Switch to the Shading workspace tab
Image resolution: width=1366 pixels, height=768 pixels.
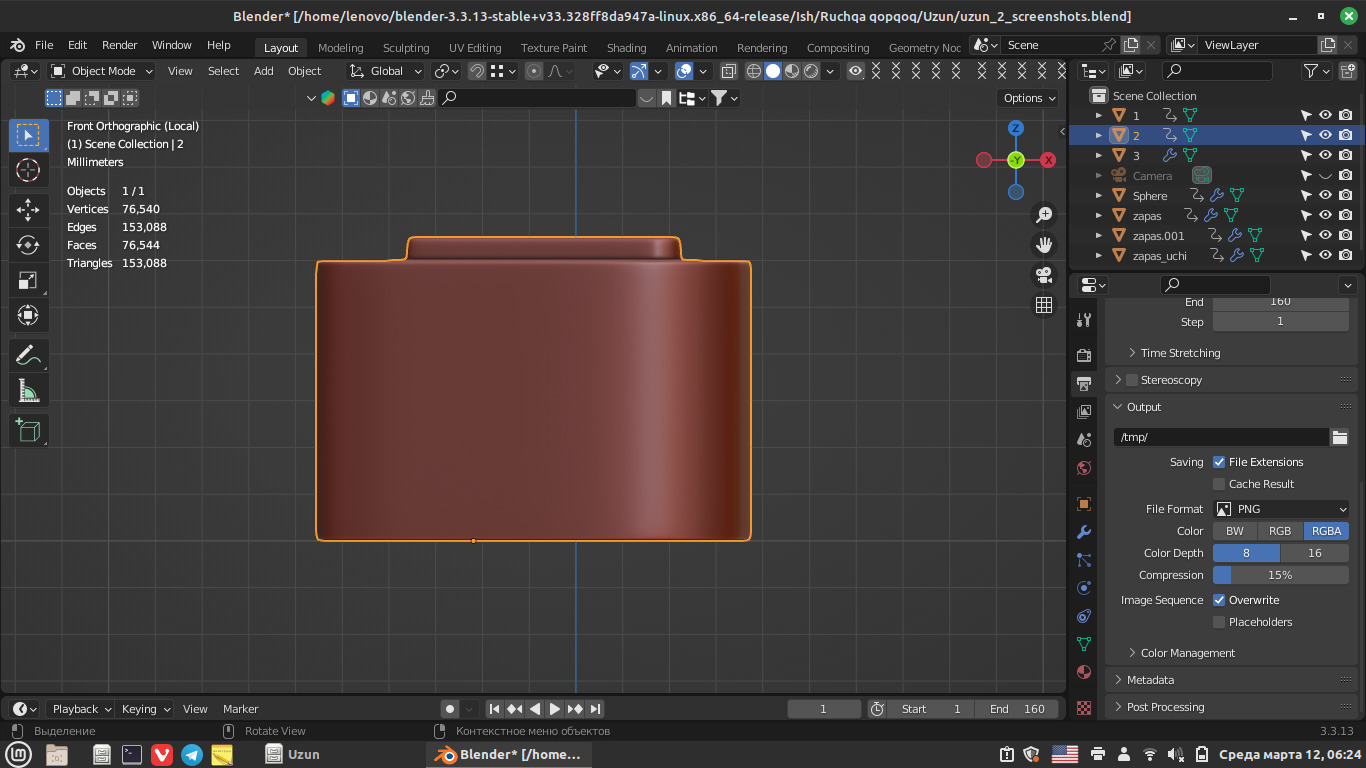[x=626, y=48]
